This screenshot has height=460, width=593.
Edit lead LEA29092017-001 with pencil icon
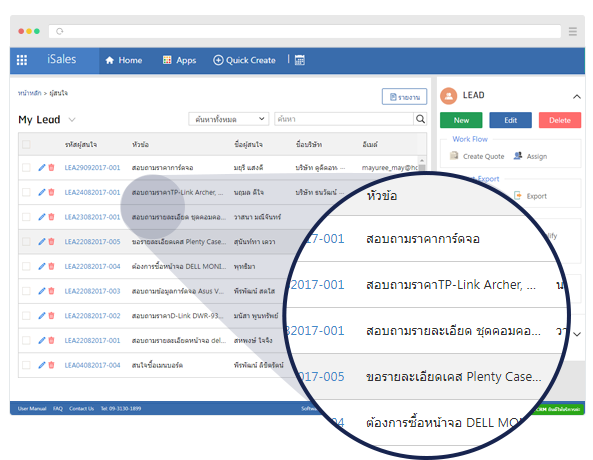point(42,168)
